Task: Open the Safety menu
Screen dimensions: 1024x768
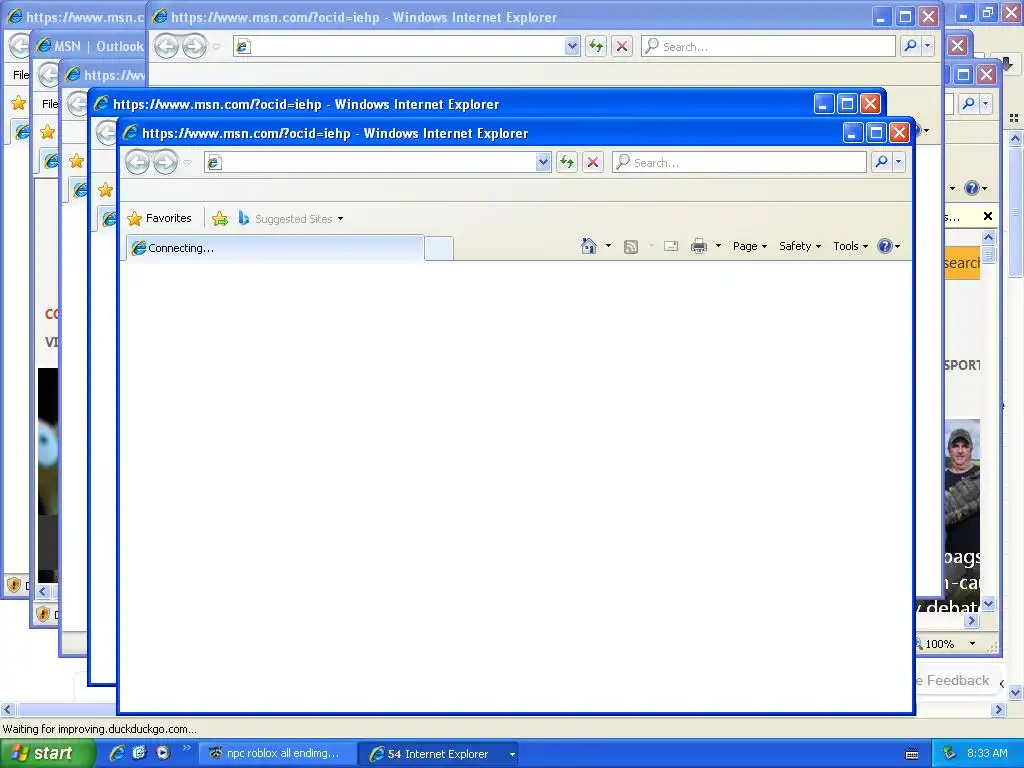Action: (x=800, y=246)
